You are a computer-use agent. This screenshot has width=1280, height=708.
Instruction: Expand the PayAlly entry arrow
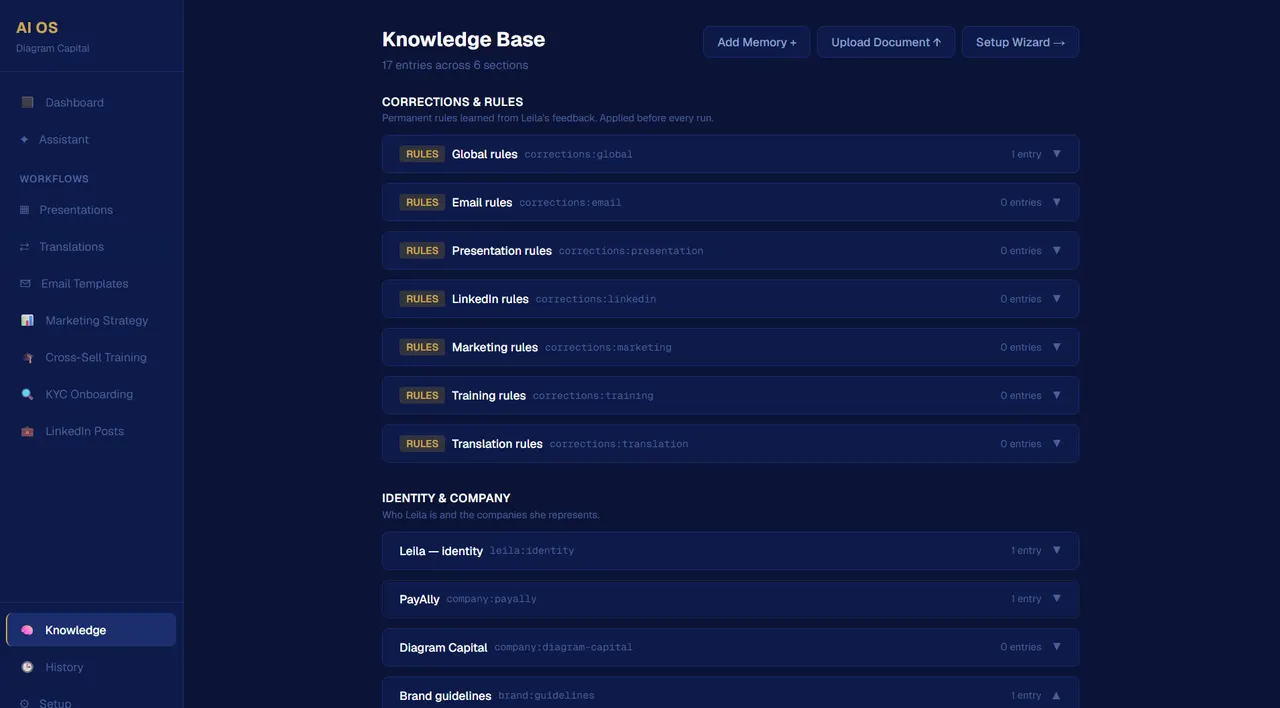point(1056,598)
